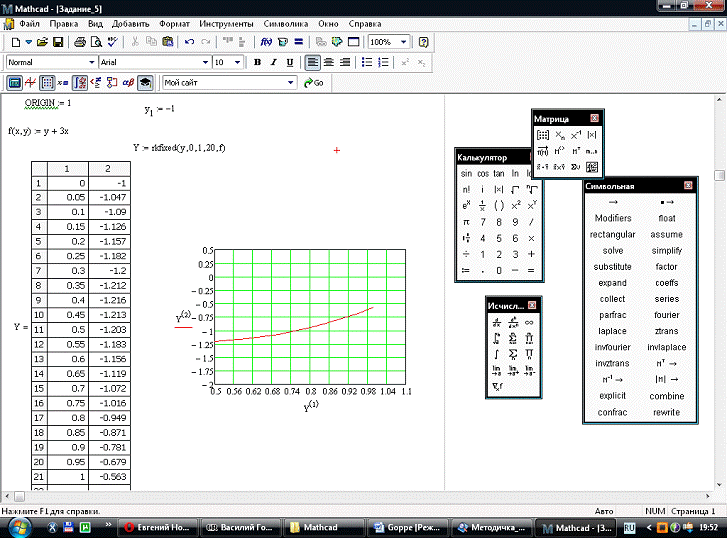727x538 pixels.
Task: Toggle Bold text formatting
Action: click(257, 62)
